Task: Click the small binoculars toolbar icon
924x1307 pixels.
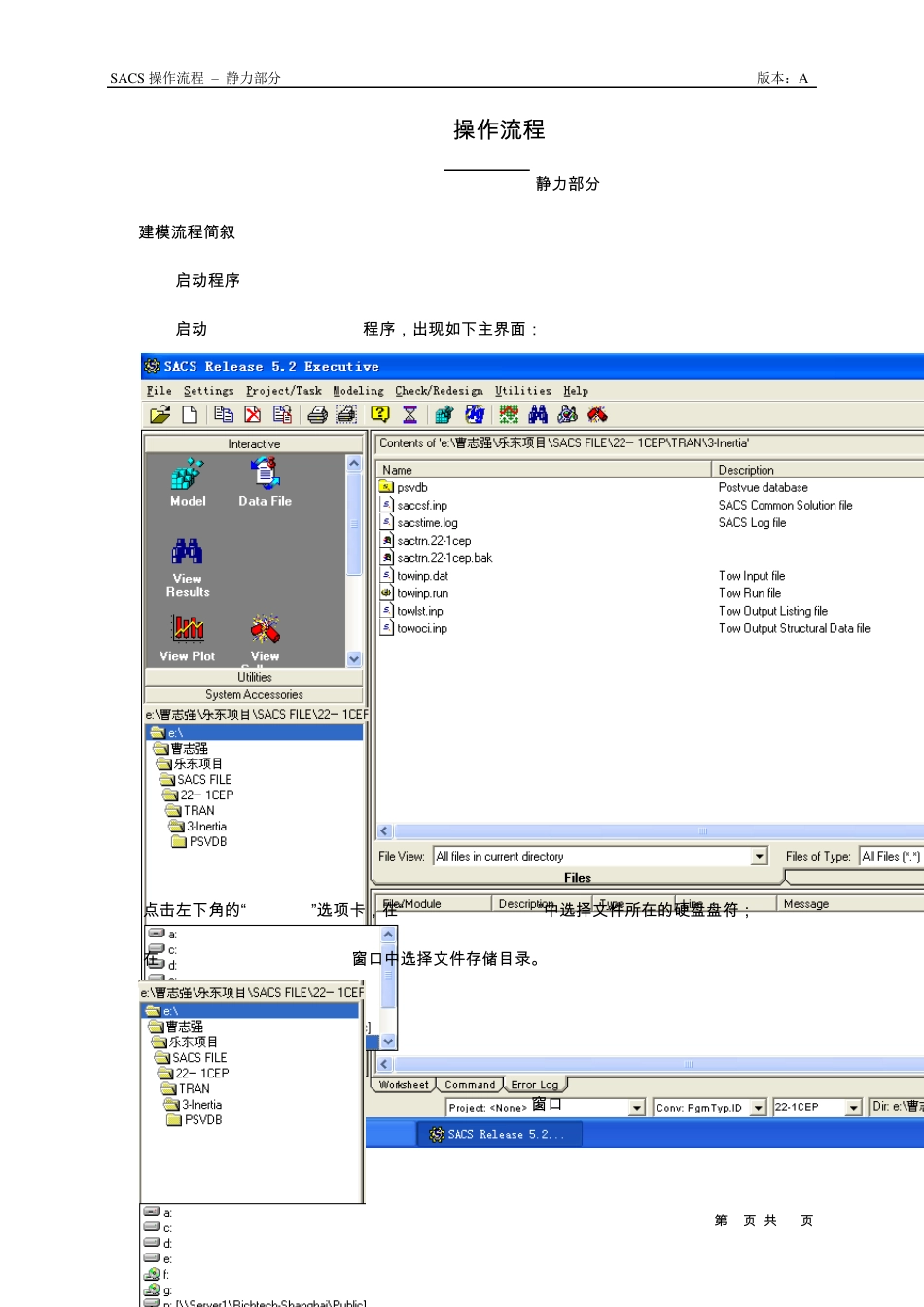Action: tap(538, 415)
